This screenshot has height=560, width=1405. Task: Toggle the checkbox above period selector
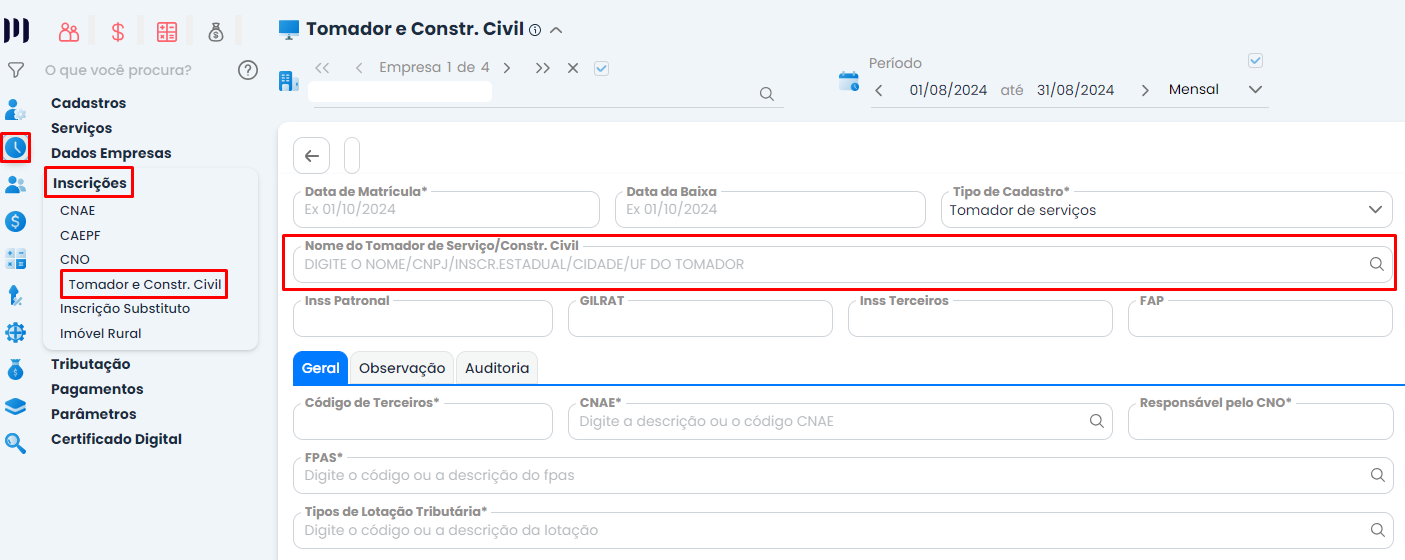coord(1256,61)
